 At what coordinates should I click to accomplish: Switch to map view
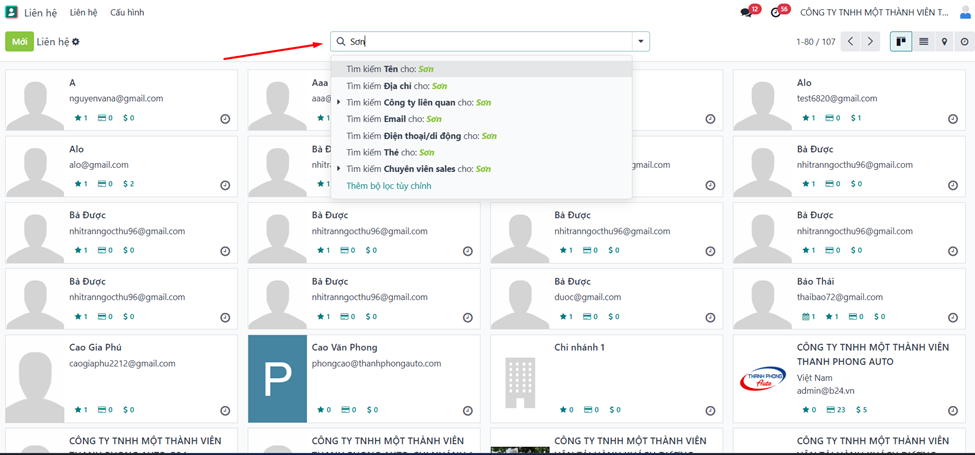click(x=944, y=42)
